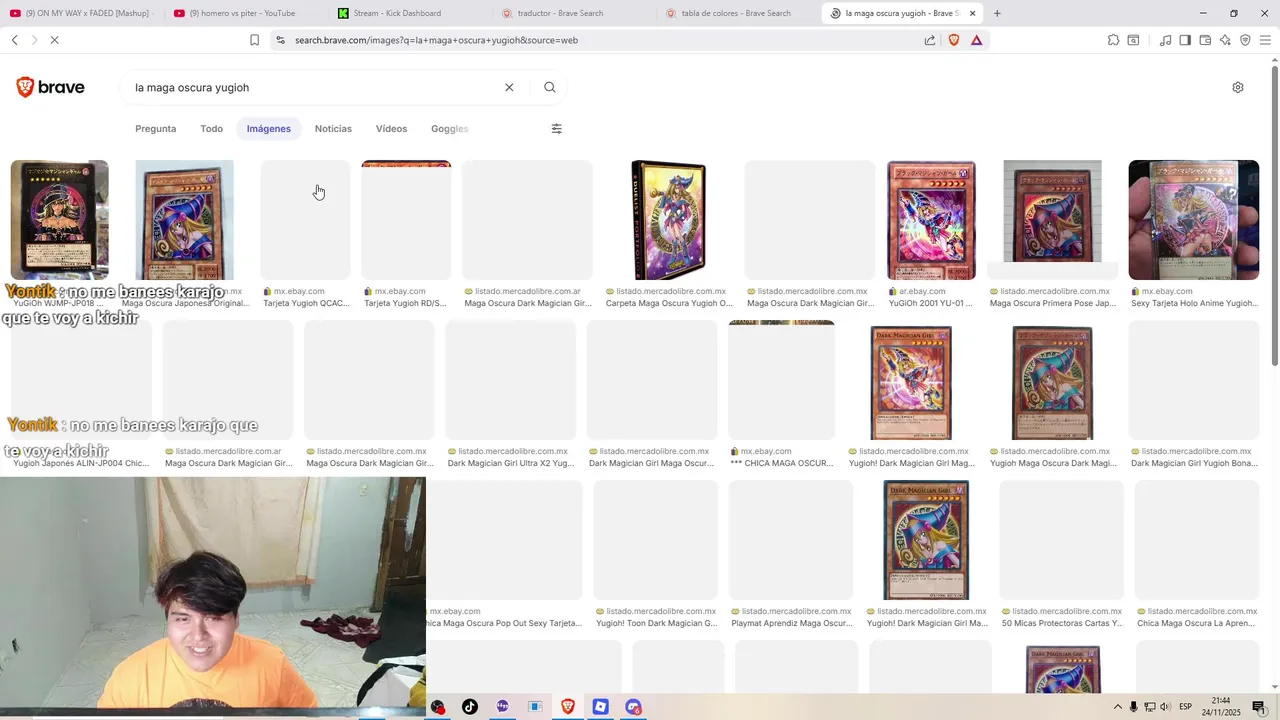Select the Todo search category

click(x=211, y=128)
